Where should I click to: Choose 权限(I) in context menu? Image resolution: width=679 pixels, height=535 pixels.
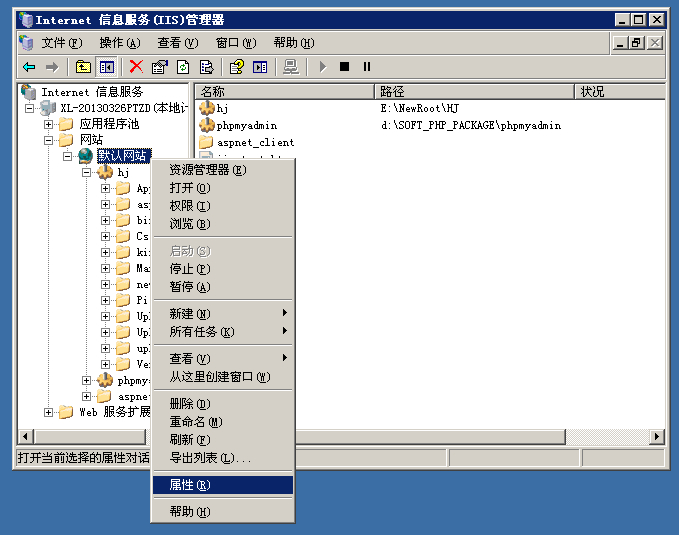pyautogui.click(x=223, y=206)
